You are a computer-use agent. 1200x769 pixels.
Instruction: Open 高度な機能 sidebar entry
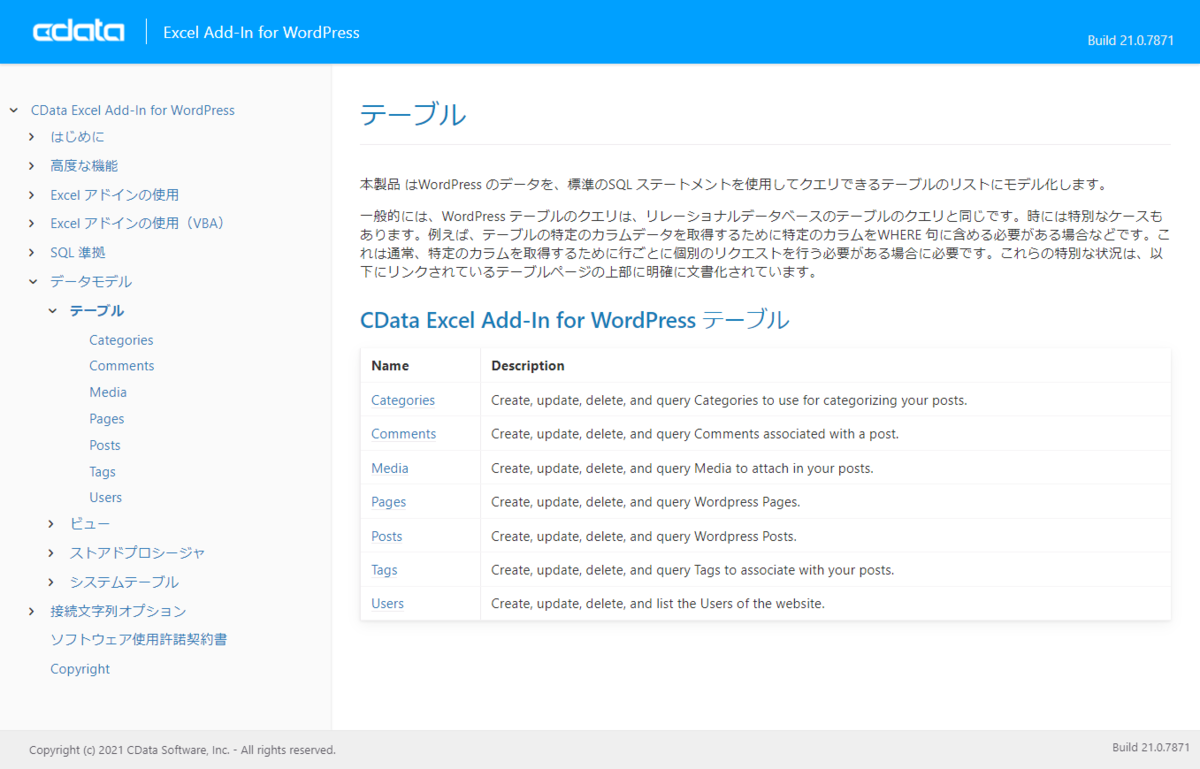[84, 166]
